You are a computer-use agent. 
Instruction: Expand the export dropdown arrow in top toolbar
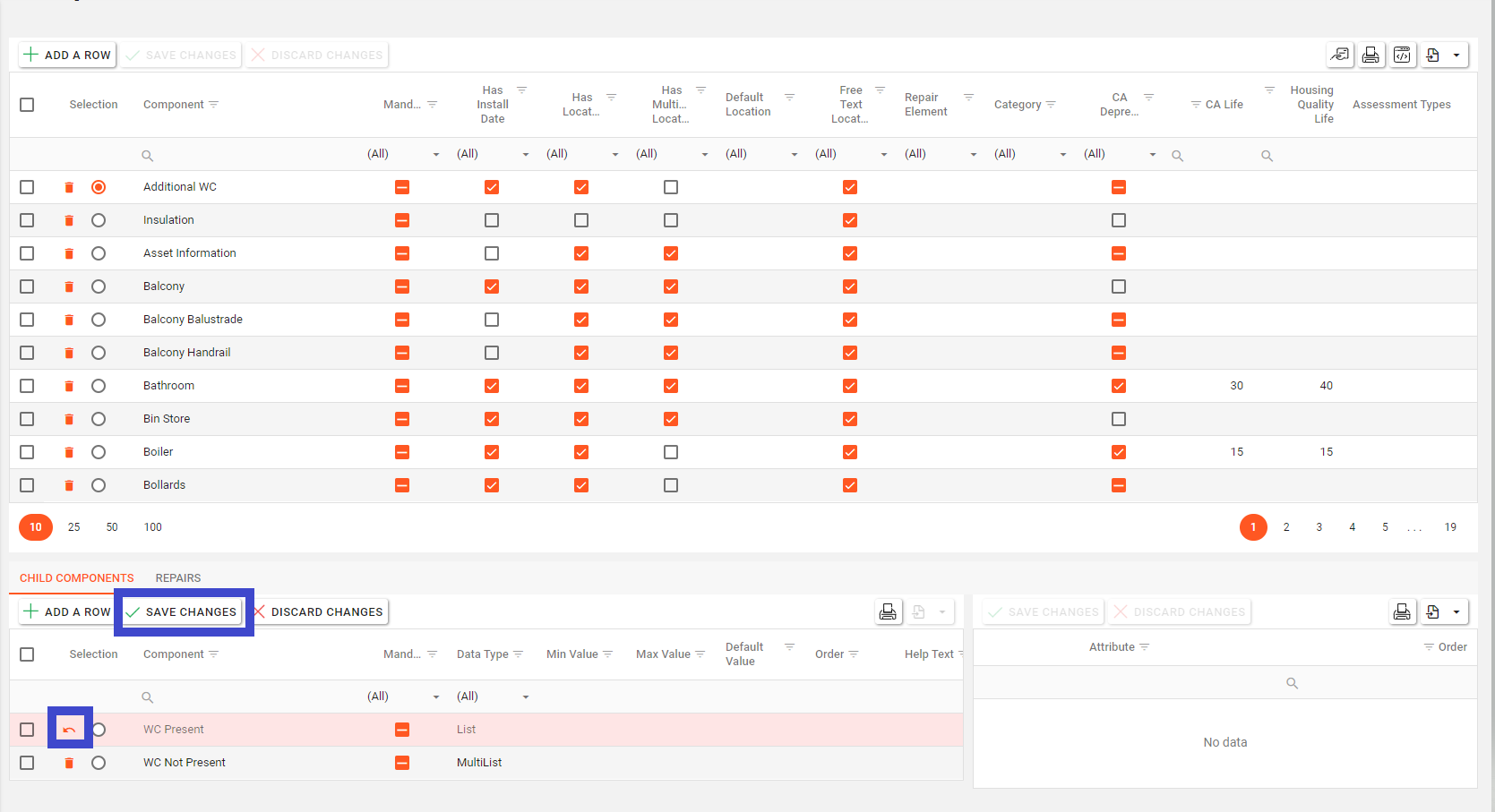point(1456,56)
